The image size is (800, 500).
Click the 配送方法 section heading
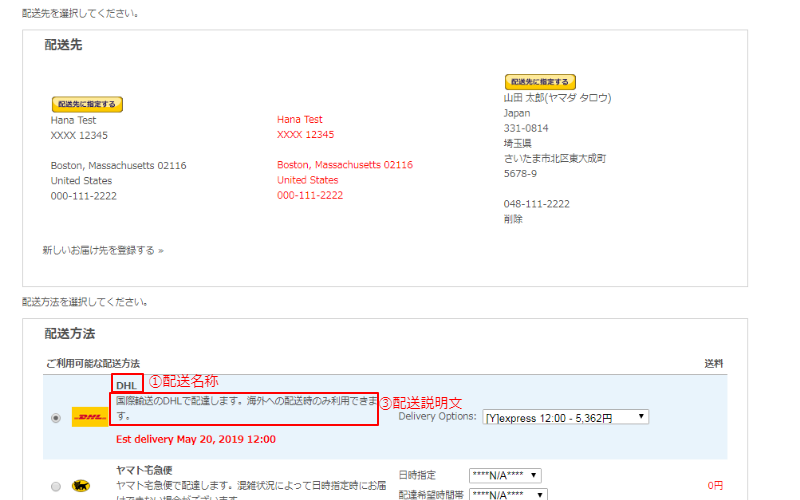[70, 334]
